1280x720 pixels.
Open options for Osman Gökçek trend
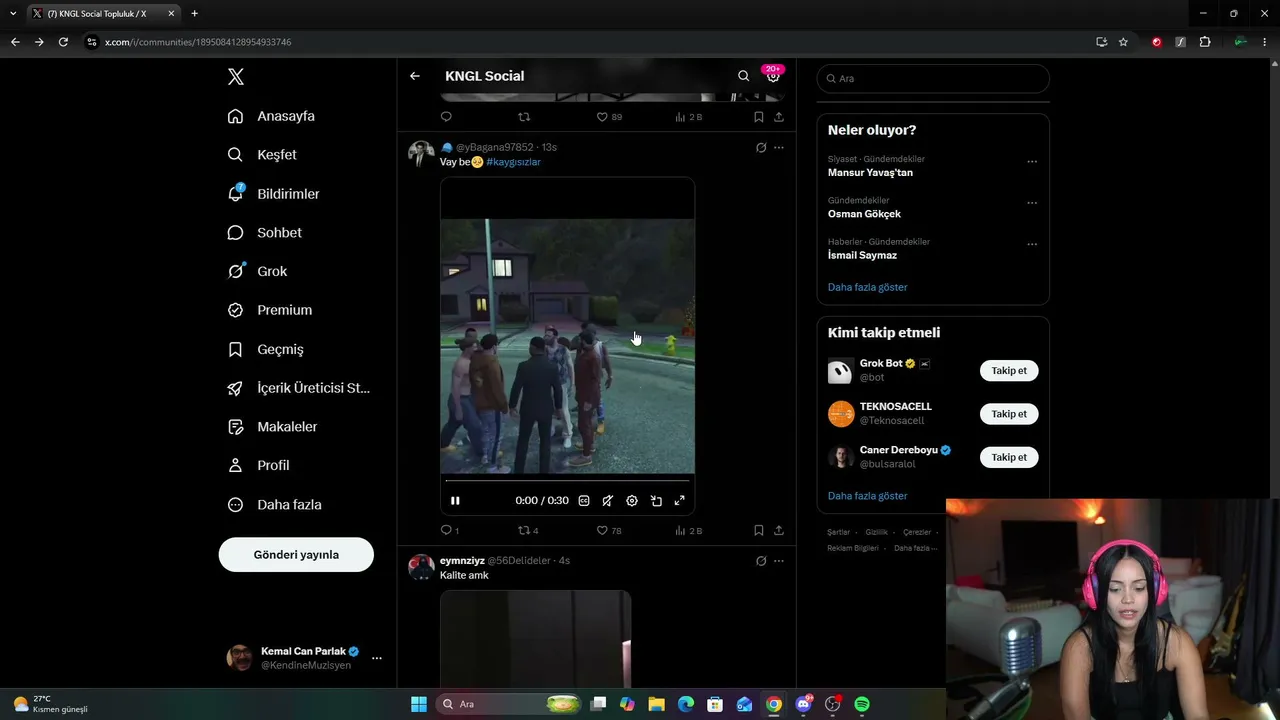pyautogui.click(x=1032, y=202)
